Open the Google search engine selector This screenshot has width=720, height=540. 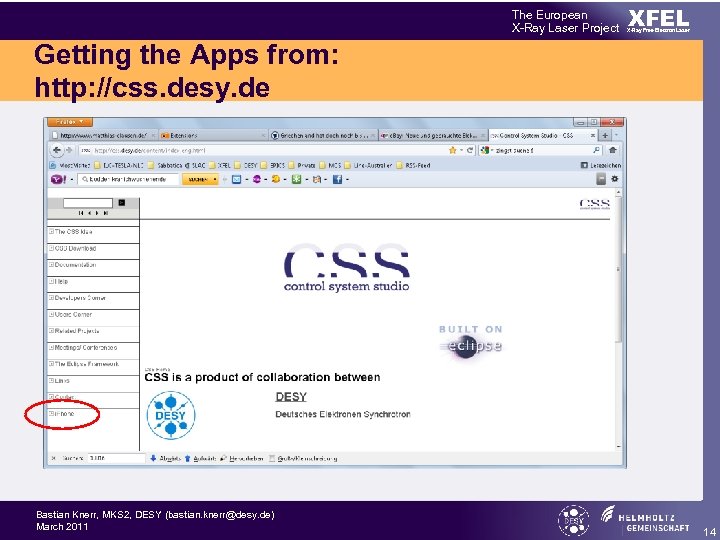coord(487,150)
